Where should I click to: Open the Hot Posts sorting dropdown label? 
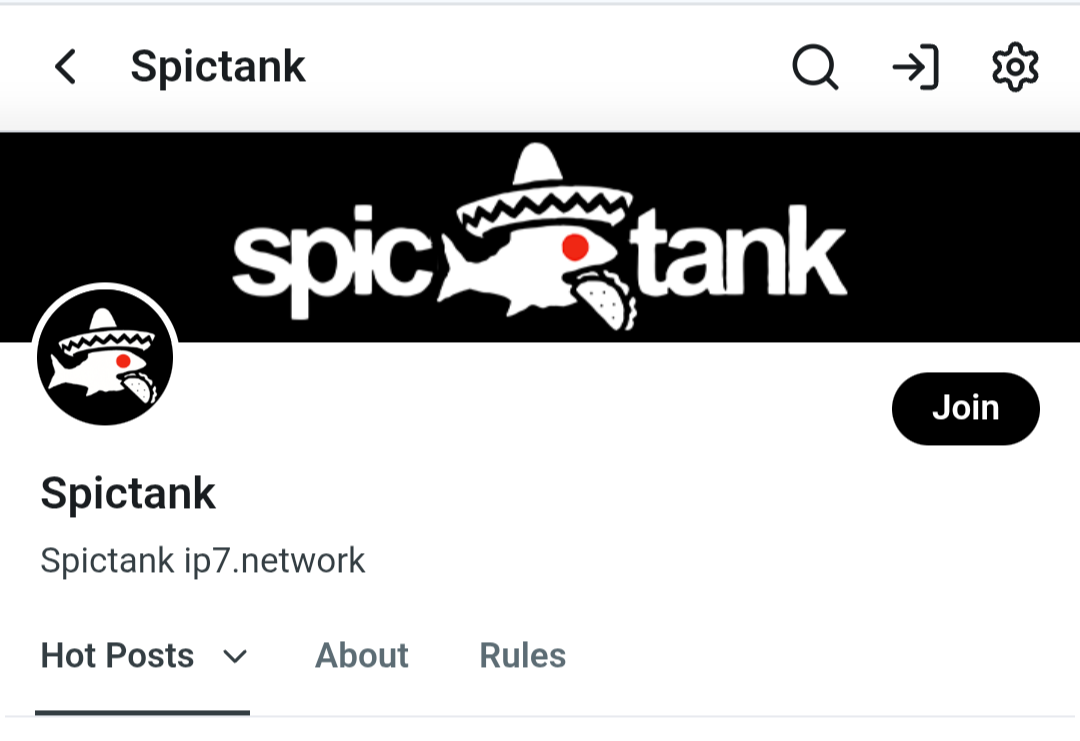pos(117,655)
